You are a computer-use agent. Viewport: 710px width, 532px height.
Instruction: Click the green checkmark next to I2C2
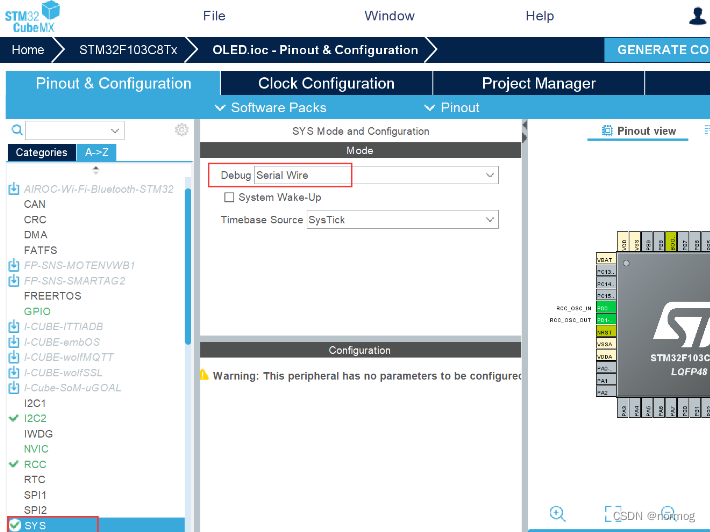(x=14, y=418)
